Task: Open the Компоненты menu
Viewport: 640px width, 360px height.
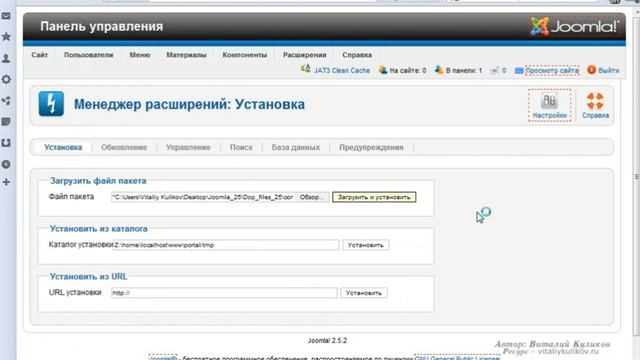Action: (244, 55)
